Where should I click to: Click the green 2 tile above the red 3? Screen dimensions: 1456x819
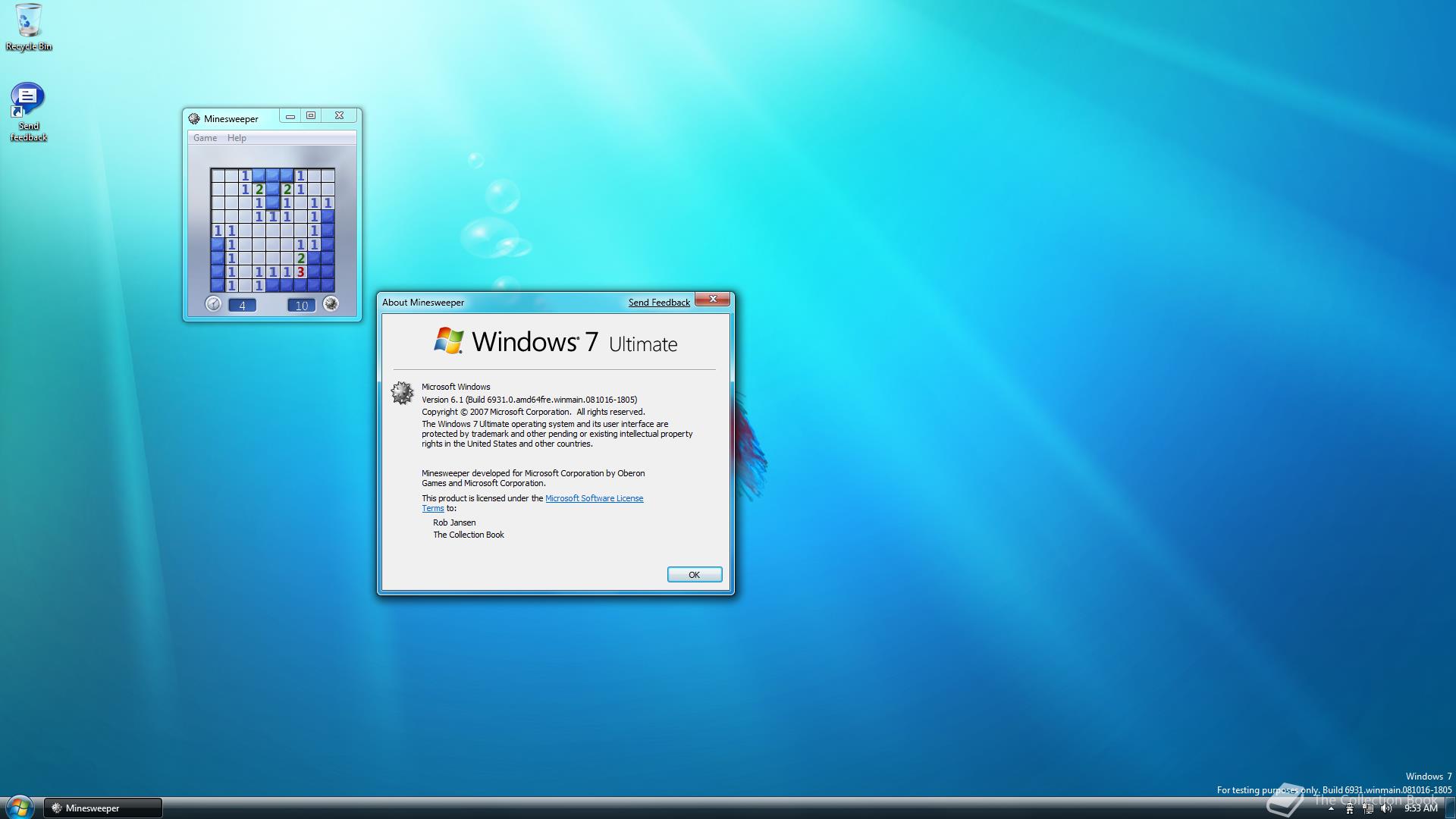pyautogui.click(x=301, y=258)
